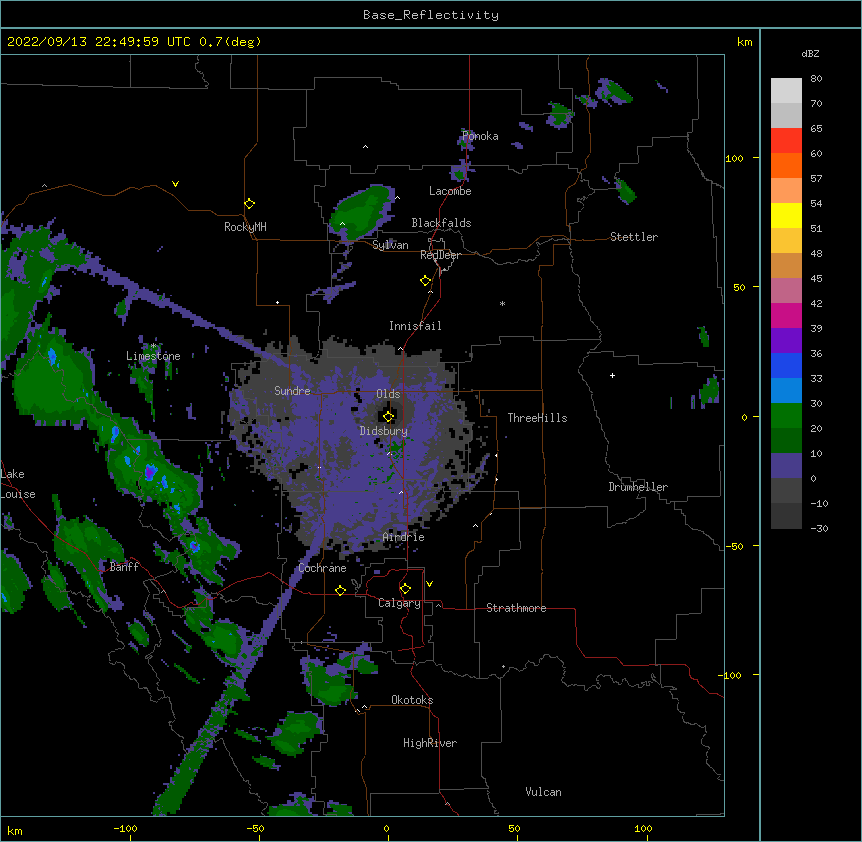The image size is (862, 842).
Task: Click the HighRiver city label
Action: click(430, 743)
